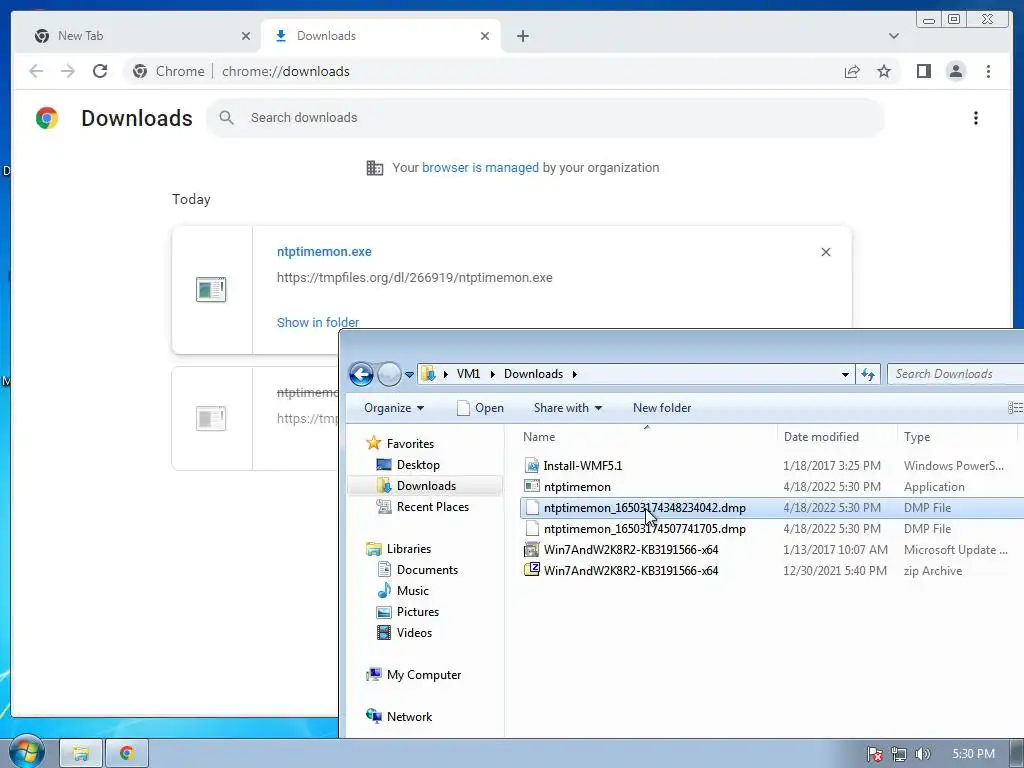Click New folder in Explorer toolbar
1024x768 pixels.
pyautogui.click(x=662, y=408)
